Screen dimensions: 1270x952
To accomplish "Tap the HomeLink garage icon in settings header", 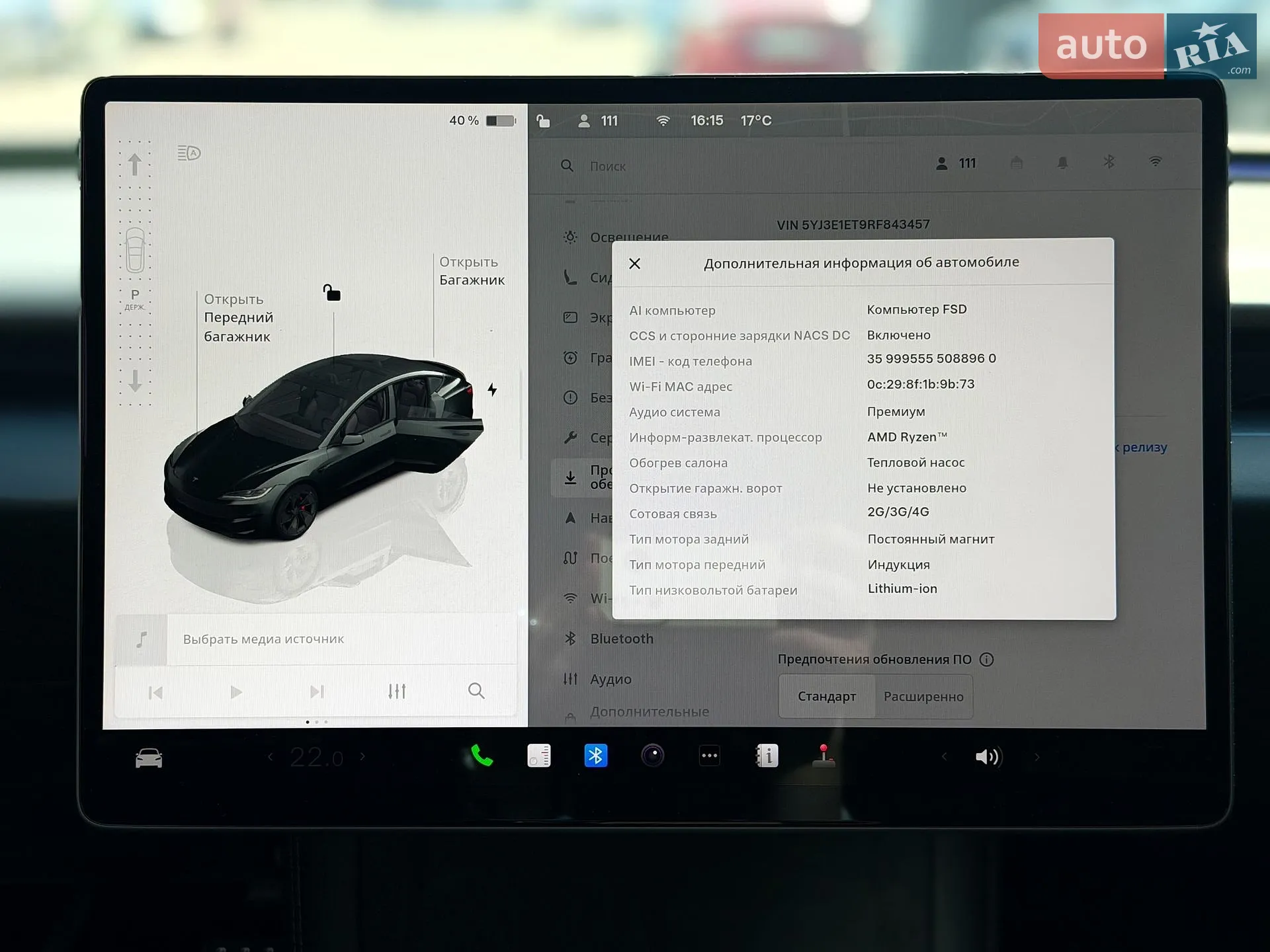I will click(1017, 163).
